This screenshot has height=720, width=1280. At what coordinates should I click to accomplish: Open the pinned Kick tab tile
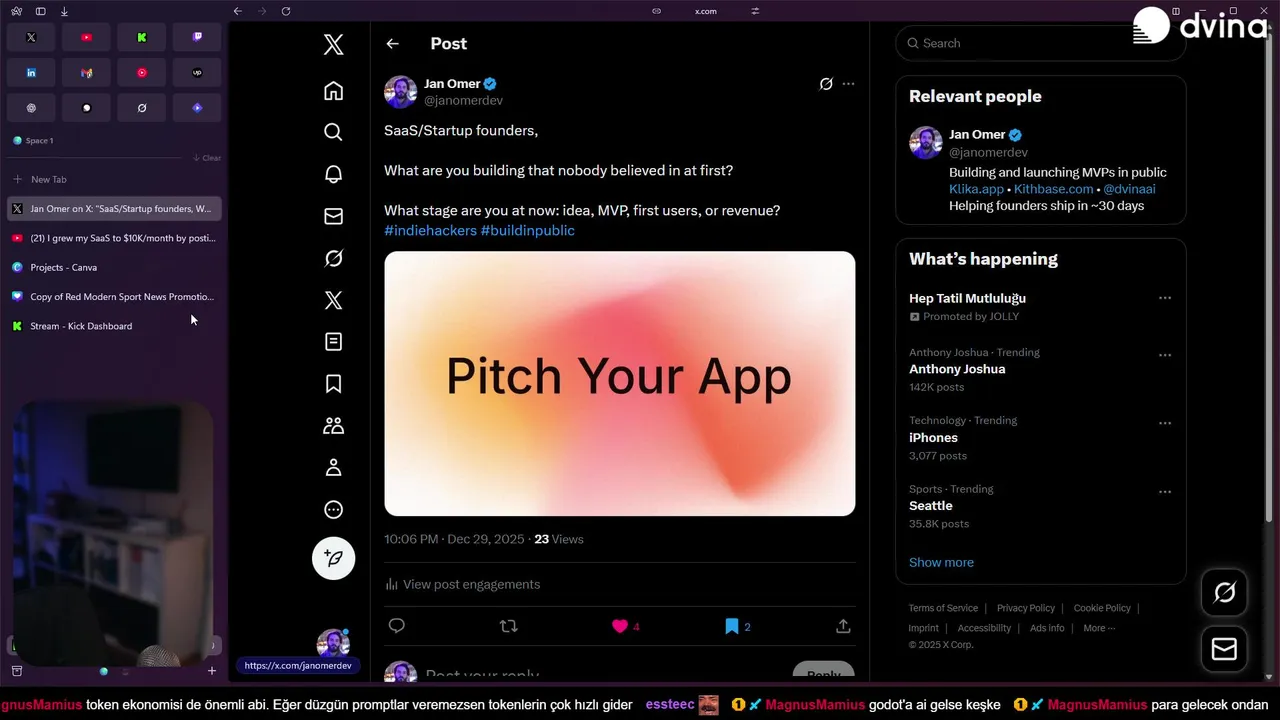click(142, 37)
